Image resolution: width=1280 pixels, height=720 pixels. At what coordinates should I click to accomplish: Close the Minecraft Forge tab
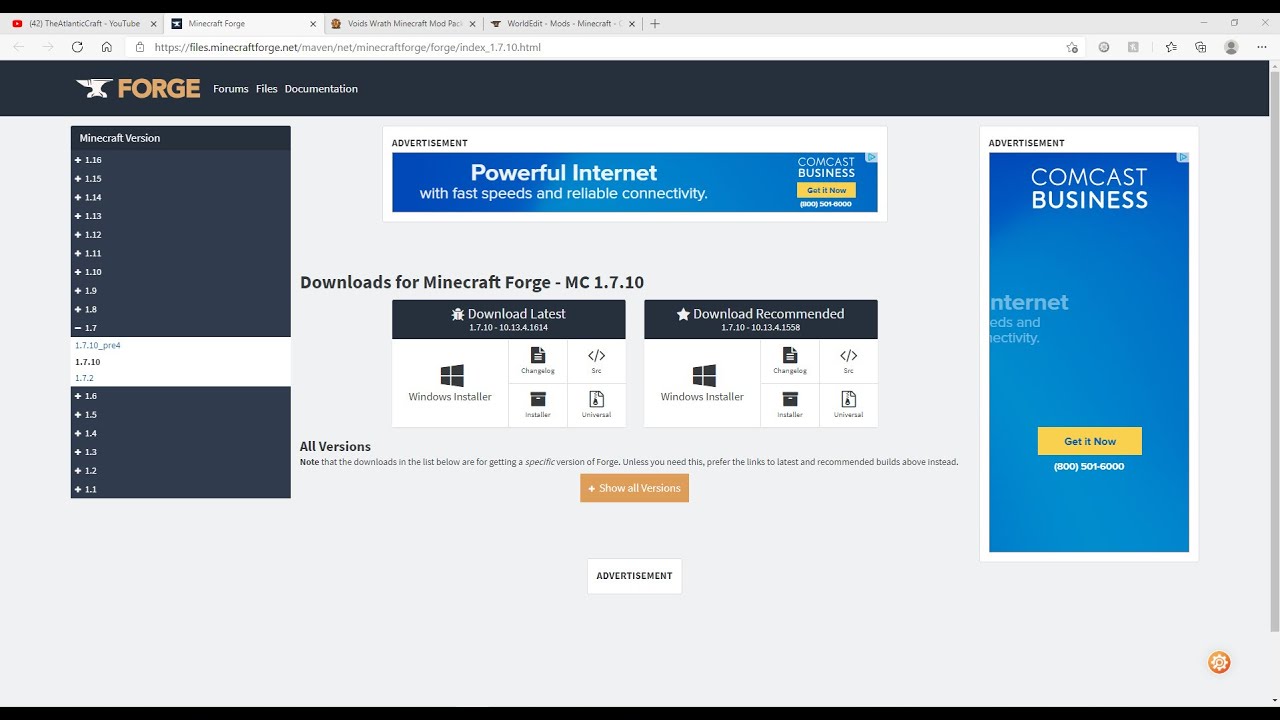pos(313,23)
